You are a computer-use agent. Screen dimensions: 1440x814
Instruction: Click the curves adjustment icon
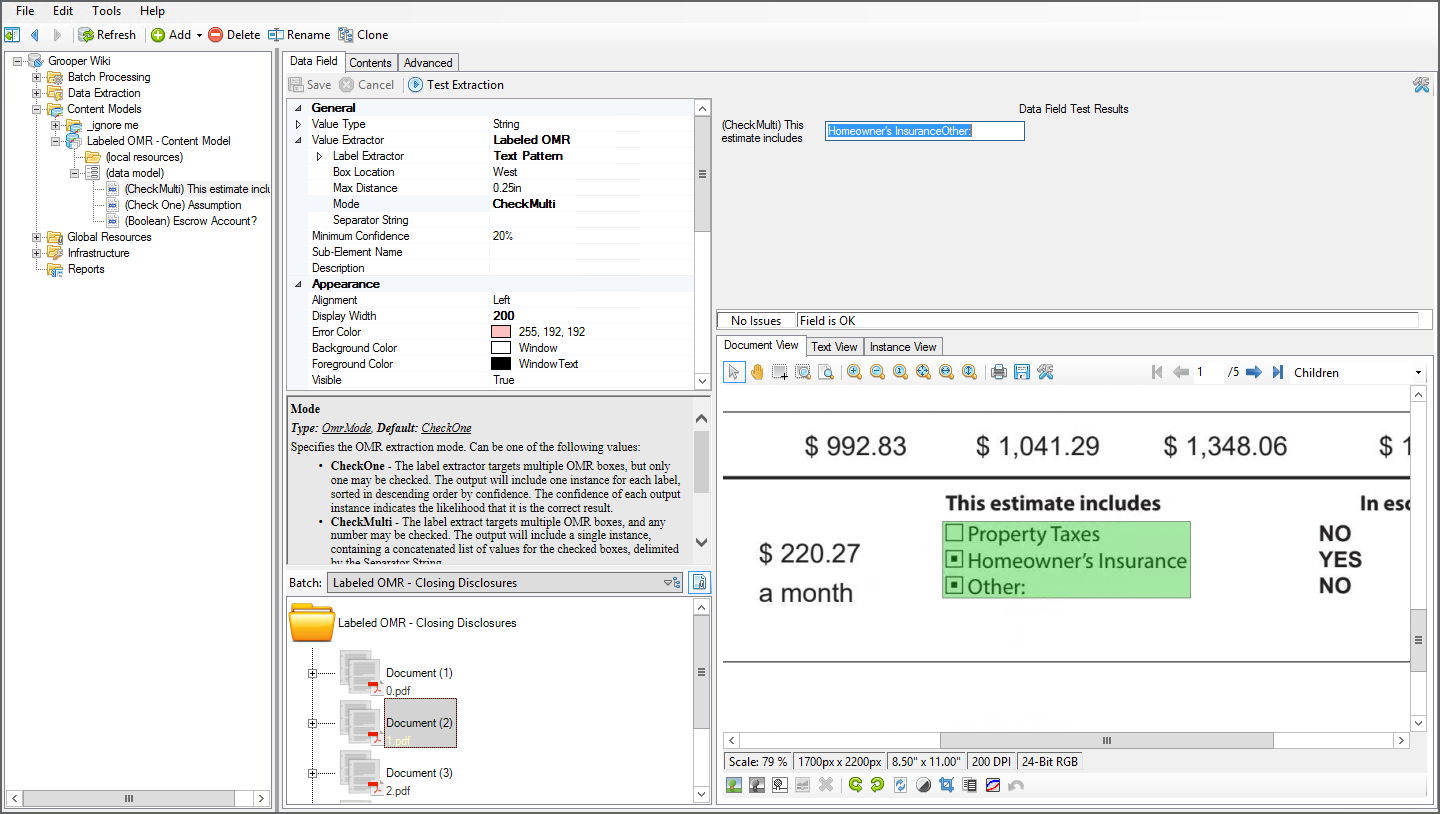click(x=992, y=785)
